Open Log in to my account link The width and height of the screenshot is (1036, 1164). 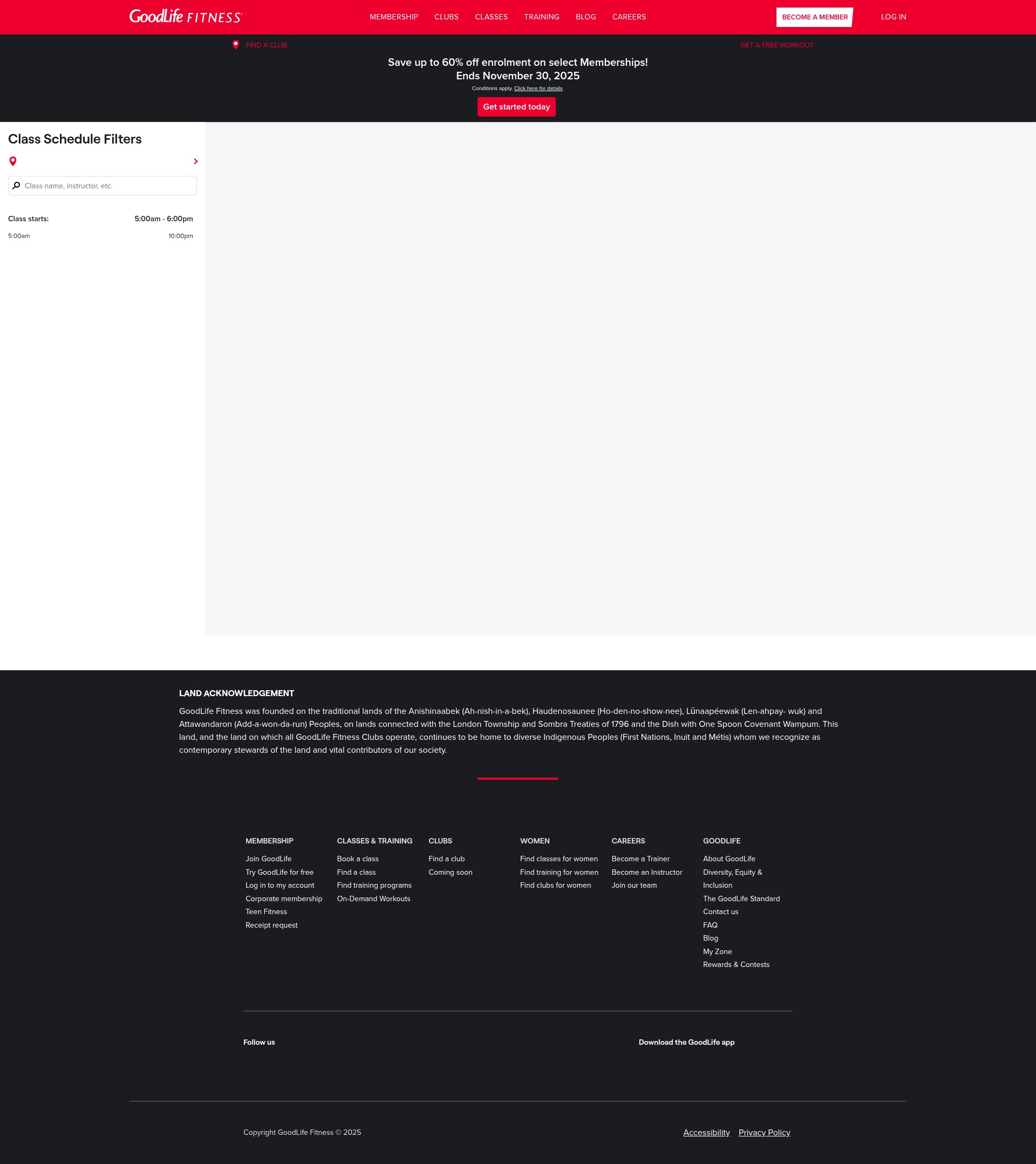pos(280,885)
